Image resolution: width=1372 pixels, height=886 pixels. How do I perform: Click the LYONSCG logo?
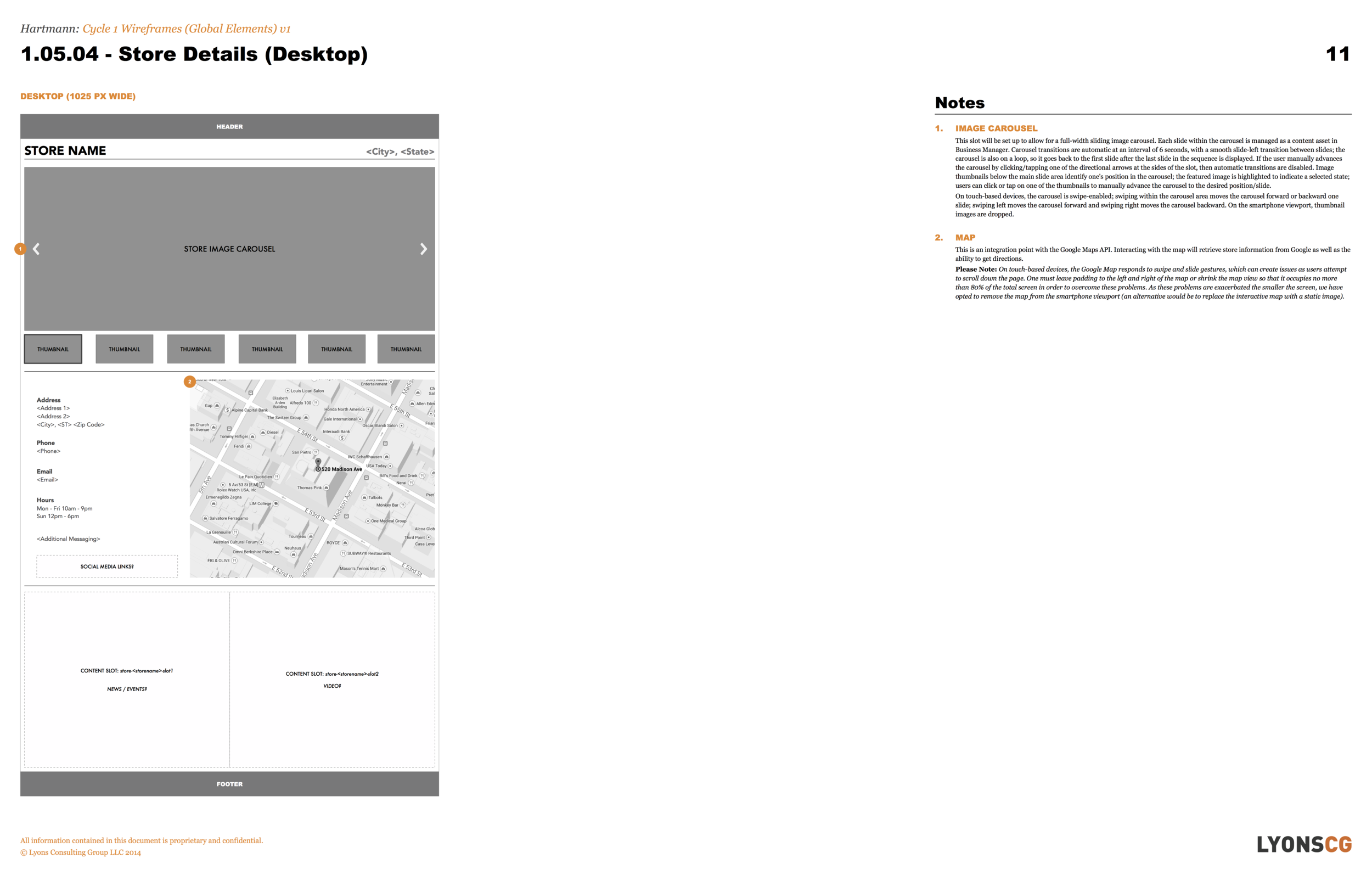pos(1303,844)
